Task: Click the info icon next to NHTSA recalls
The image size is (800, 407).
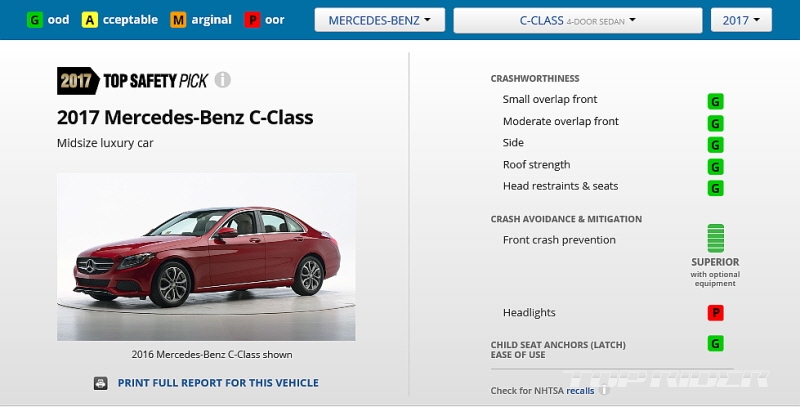Action: point(604,391)
